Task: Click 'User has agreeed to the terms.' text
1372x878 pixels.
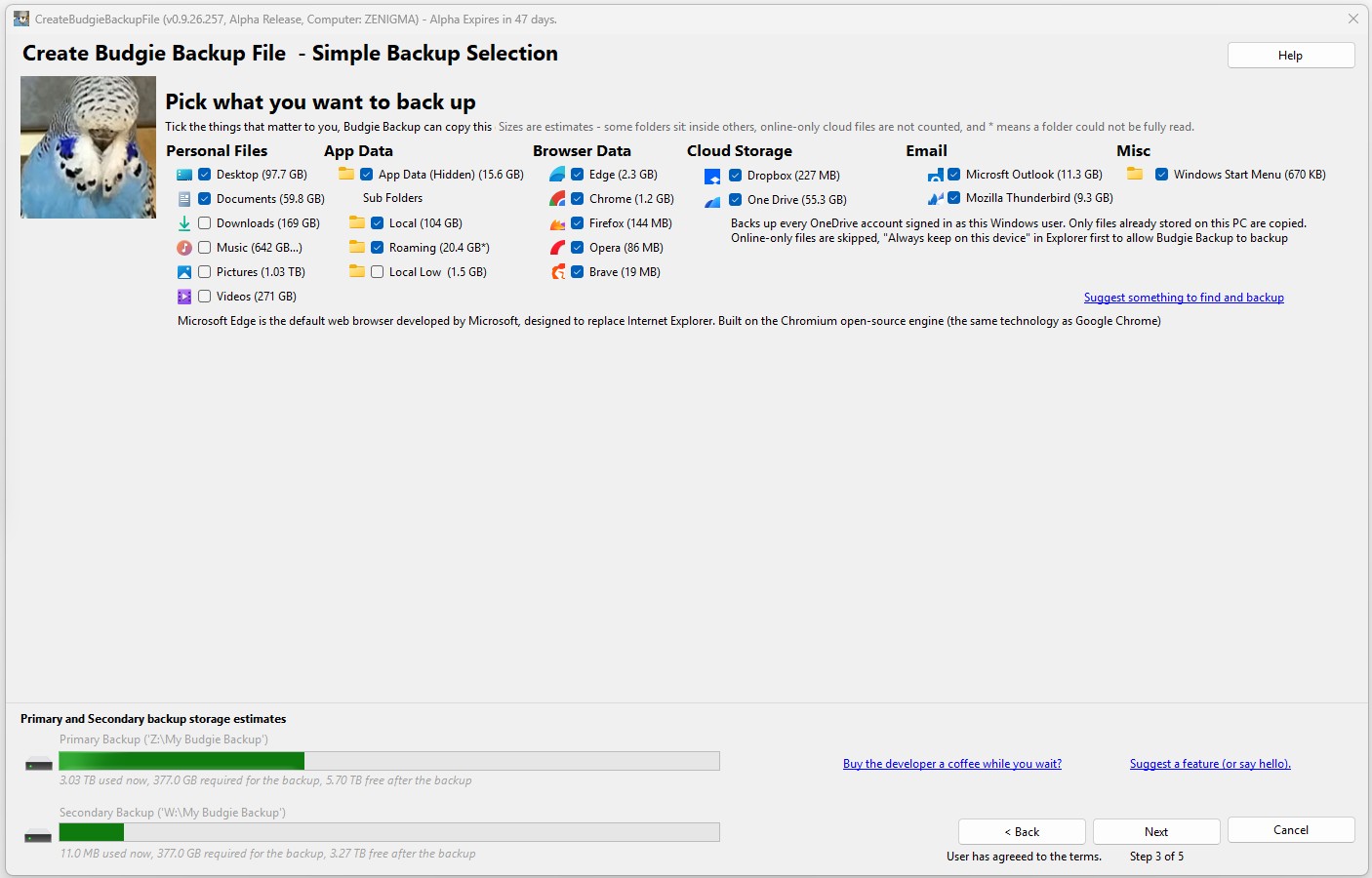Action: coord(1024,857)
